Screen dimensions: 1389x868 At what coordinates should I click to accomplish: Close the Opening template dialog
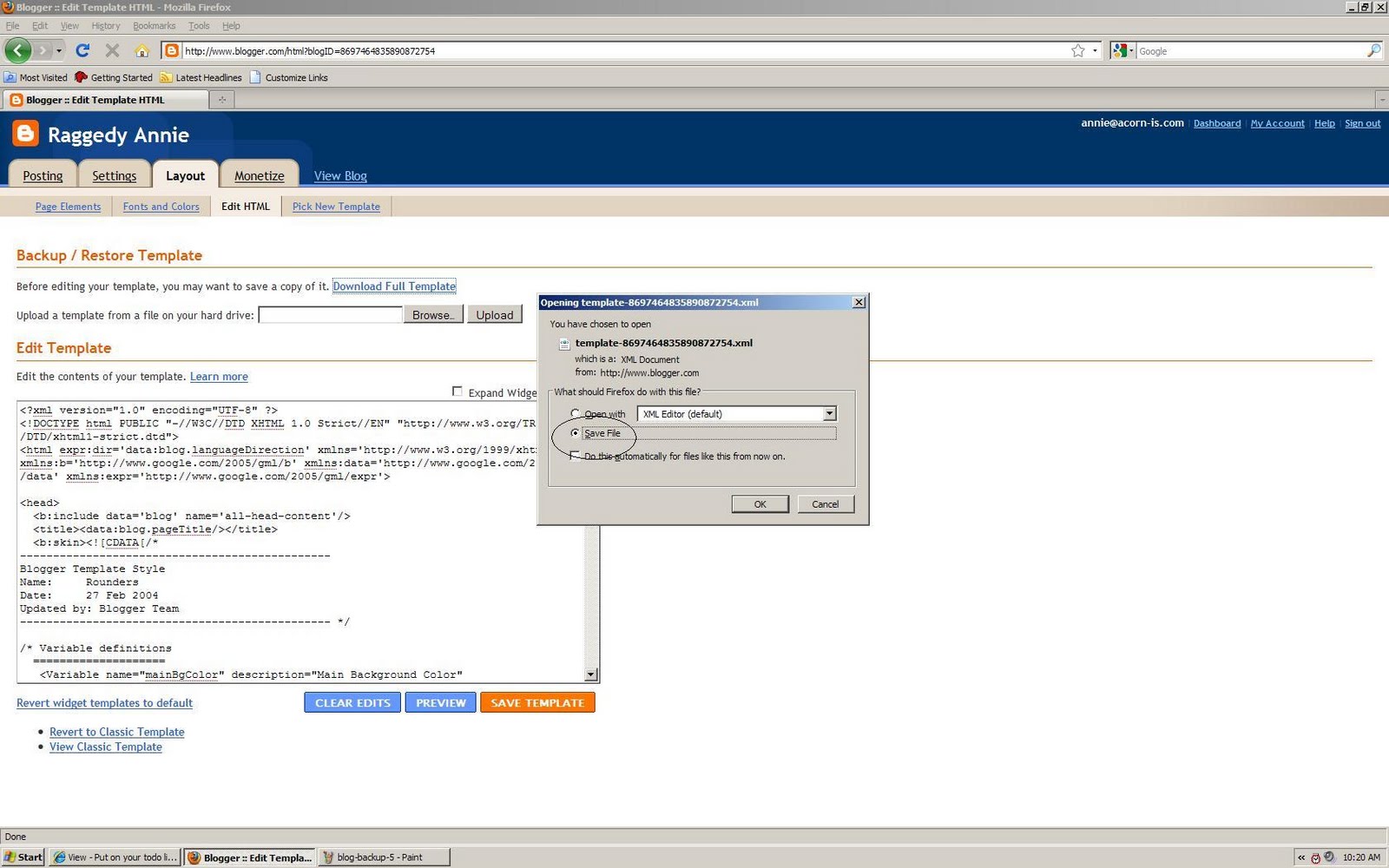point(859,302)
